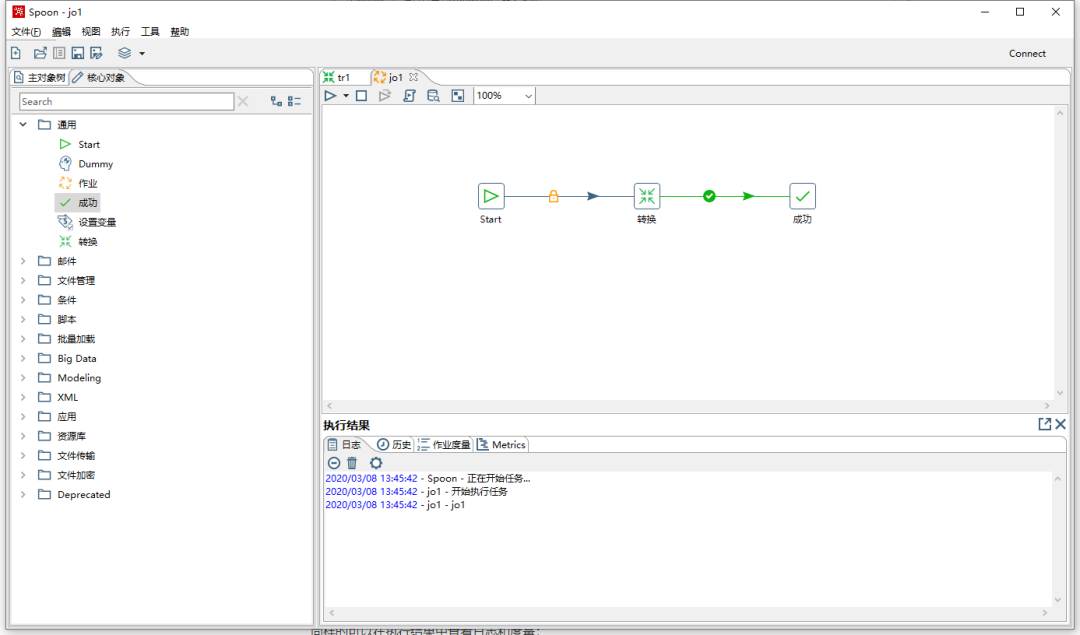
Task: Click the replay job icon
Action: 384,96
